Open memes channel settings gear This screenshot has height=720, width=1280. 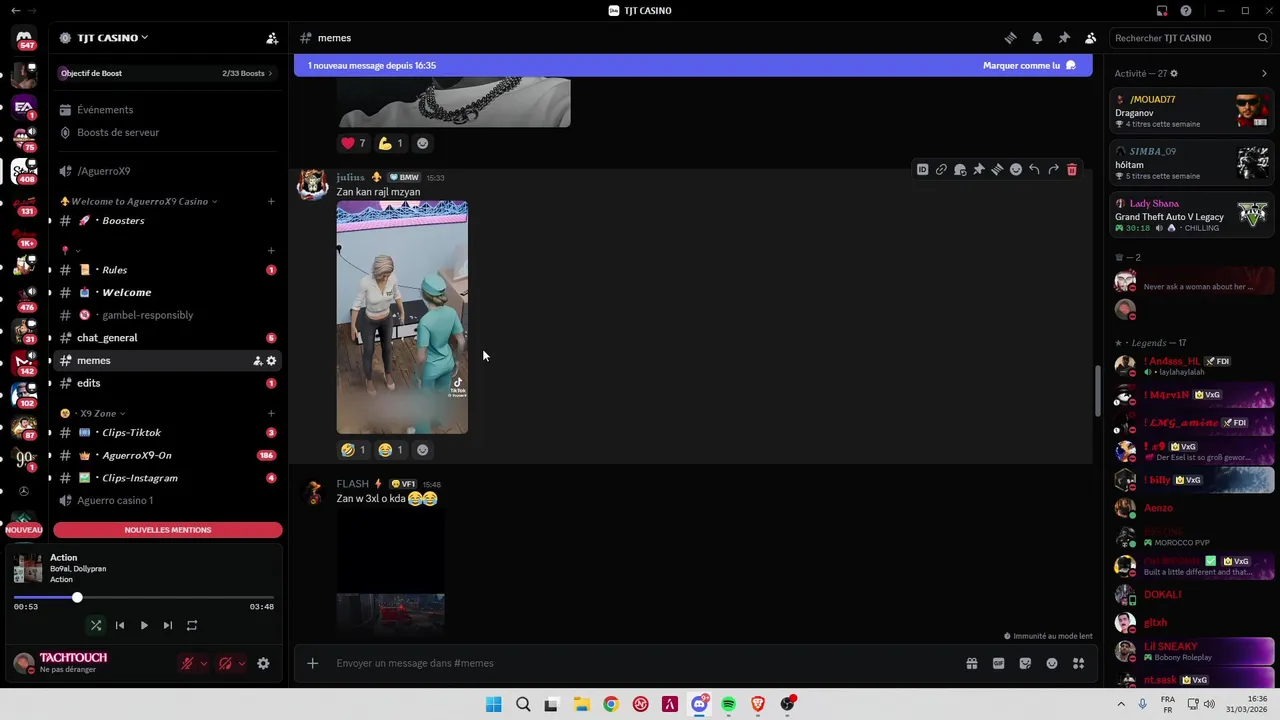click(x=271, y=361)
